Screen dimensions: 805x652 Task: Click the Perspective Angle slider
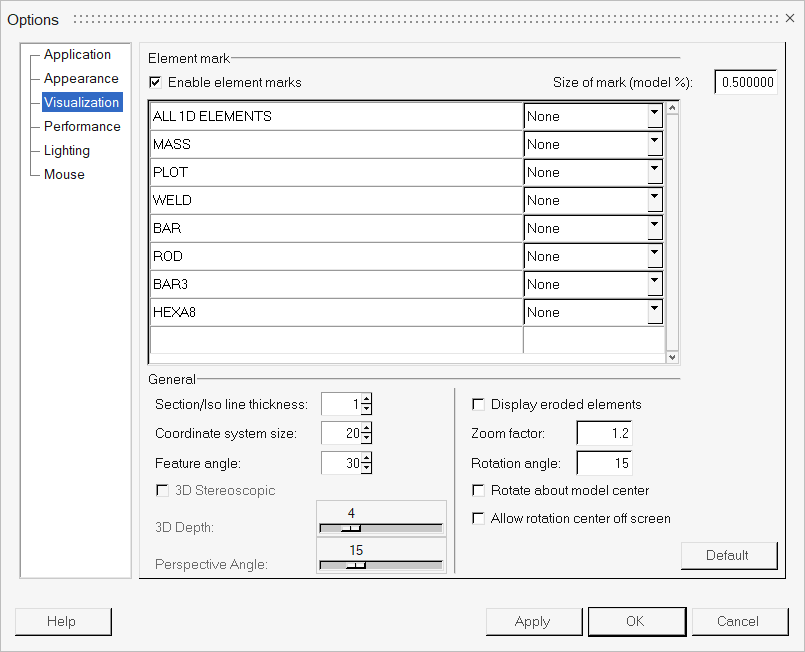(x=380, y=565)
